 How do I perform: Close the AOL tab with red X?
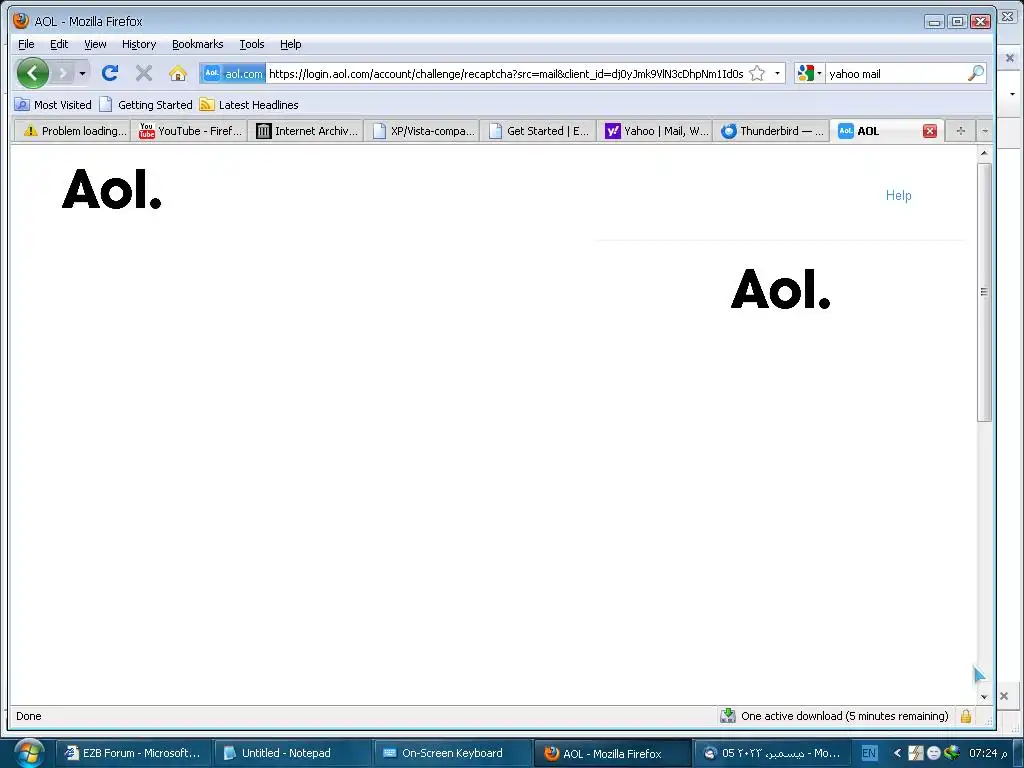pyautogui.click(x=930, y=131)
